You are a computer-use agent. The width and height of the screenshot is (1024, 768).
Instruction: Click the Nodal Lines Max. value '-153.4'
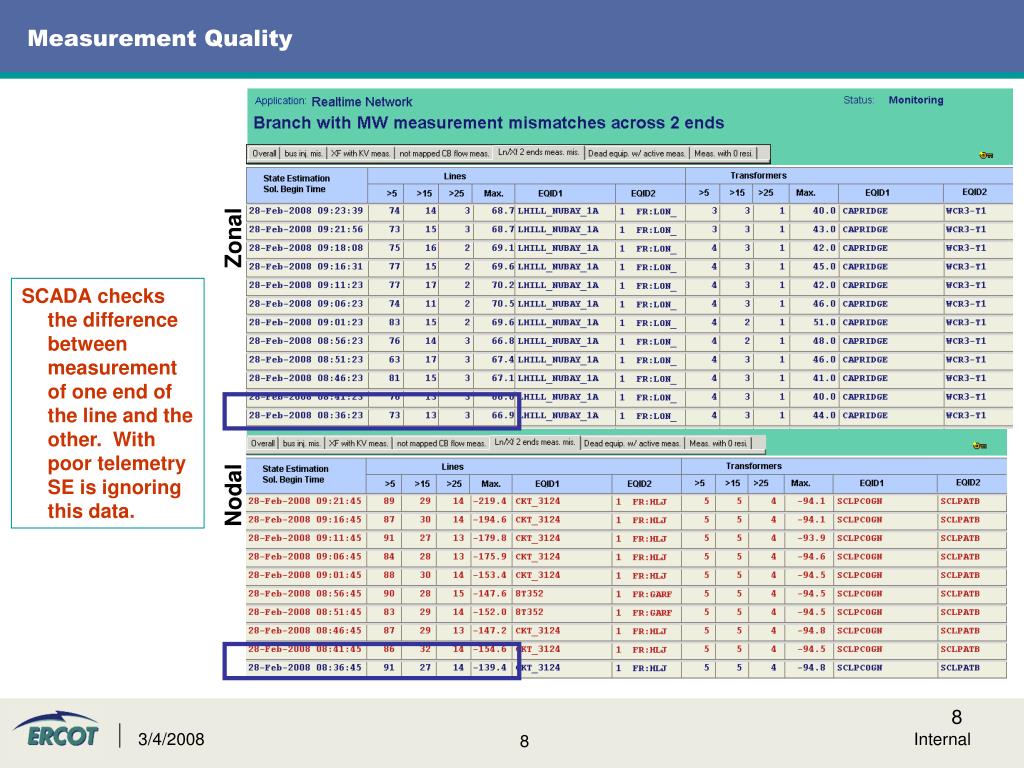(490, 575)
